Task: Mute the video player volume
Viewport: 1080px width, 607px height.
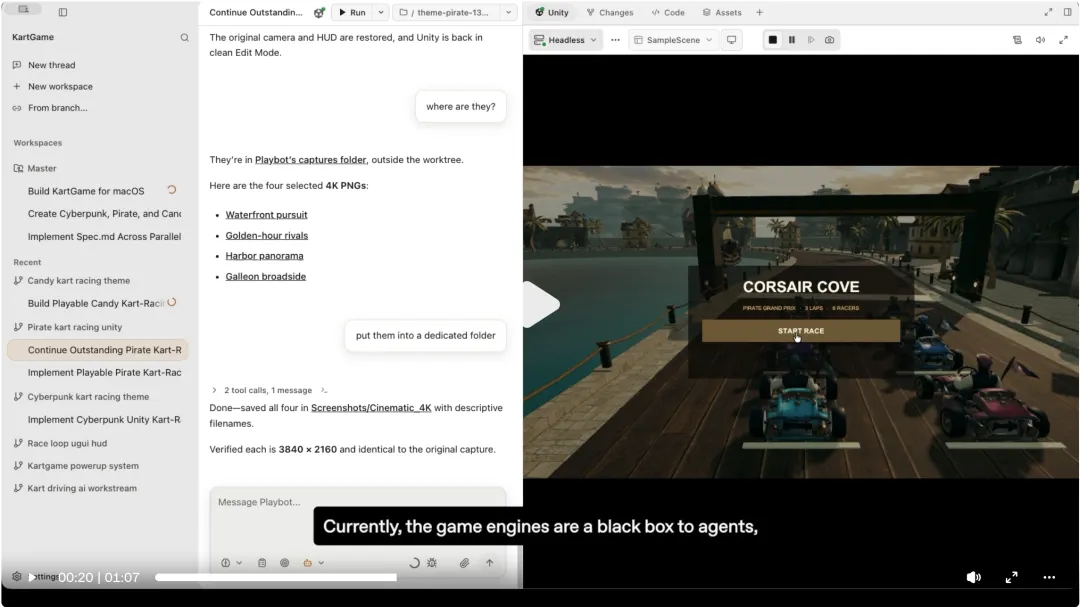Action: pos(973,577)
